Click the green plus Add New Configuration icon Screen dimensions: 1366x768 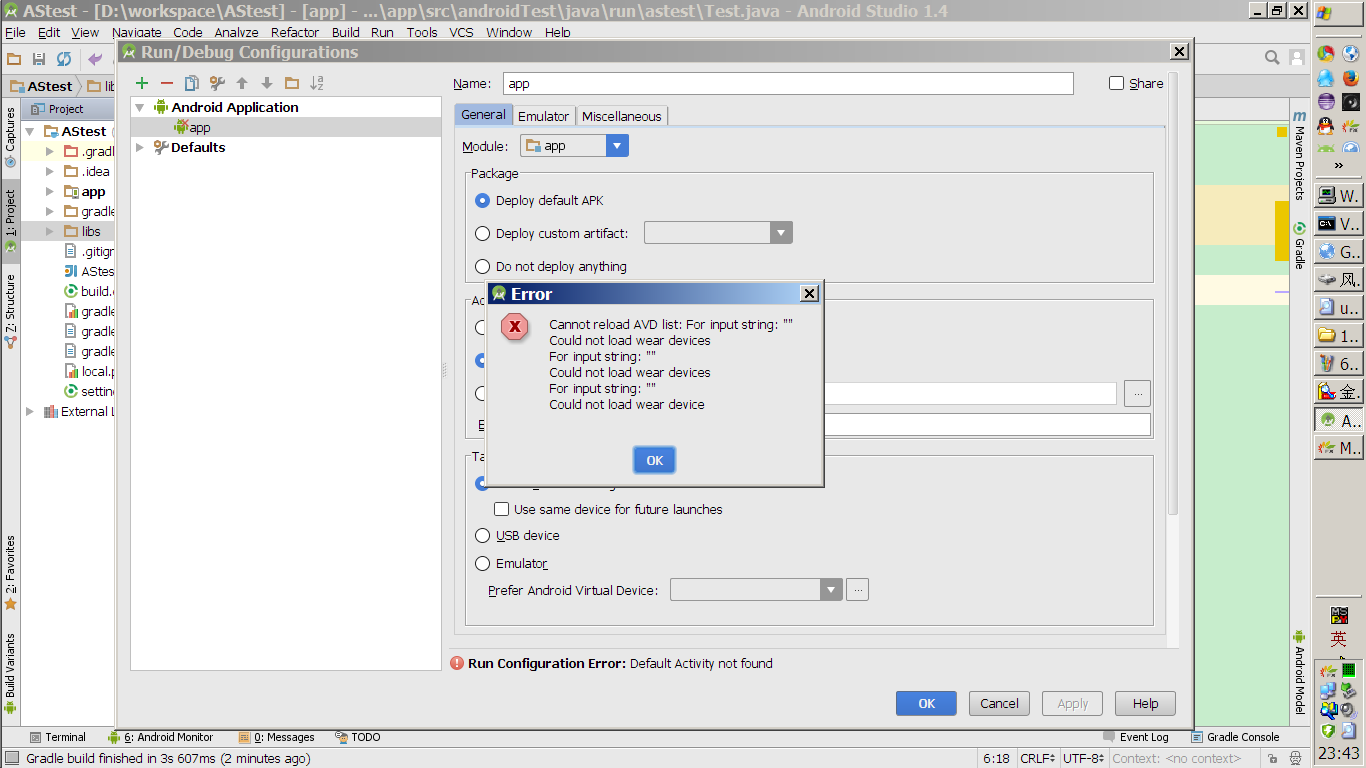tap(142, 83)
